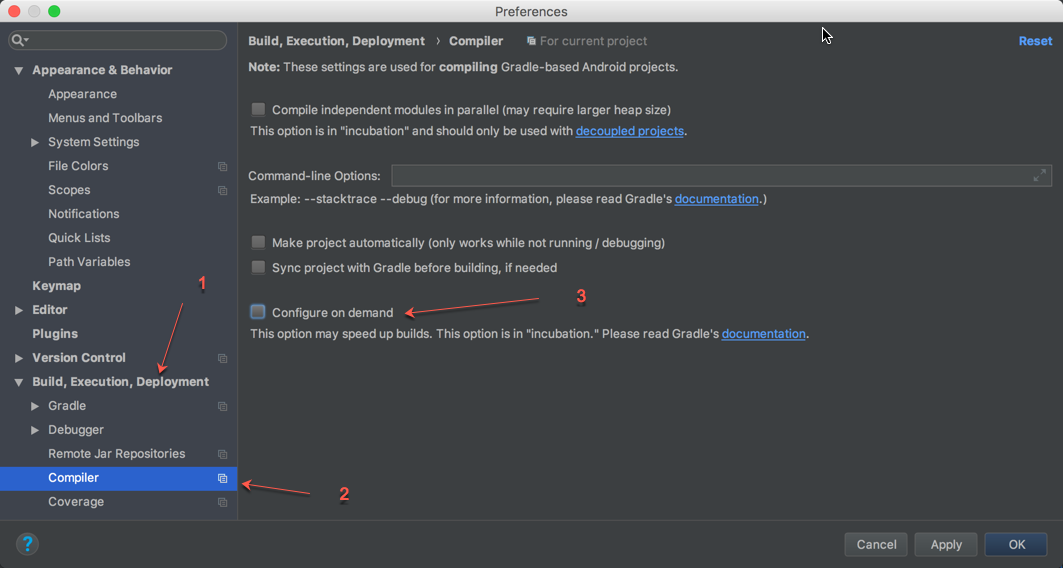Expand the Debugger tree node

click(35, 430)
